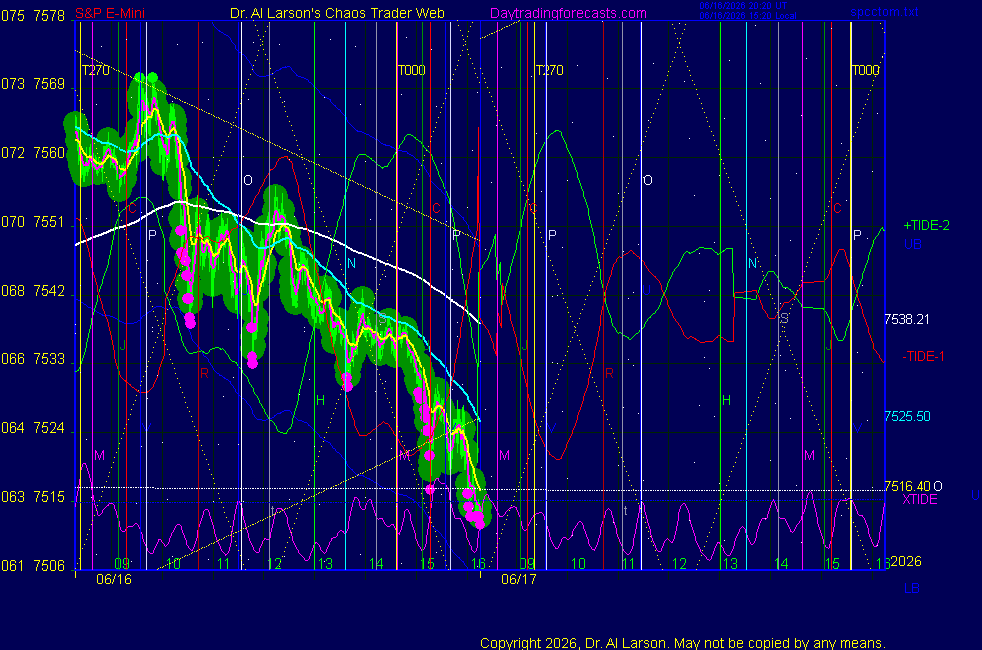Click the 'spcctom.txt' file name label
Image resolution: width=982 pixels, height=650 pixels.
click(x=884, y=12)
